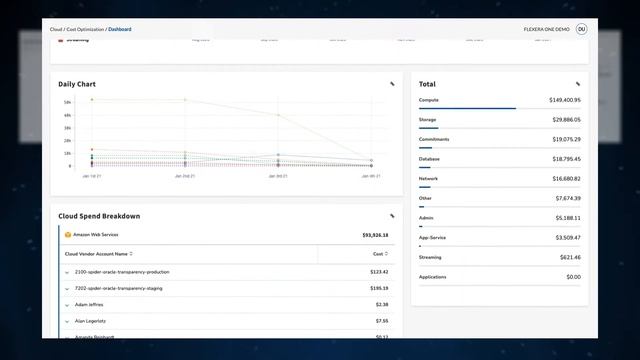Click the $16,680.82 Network amount

click(x=567, y=179)
